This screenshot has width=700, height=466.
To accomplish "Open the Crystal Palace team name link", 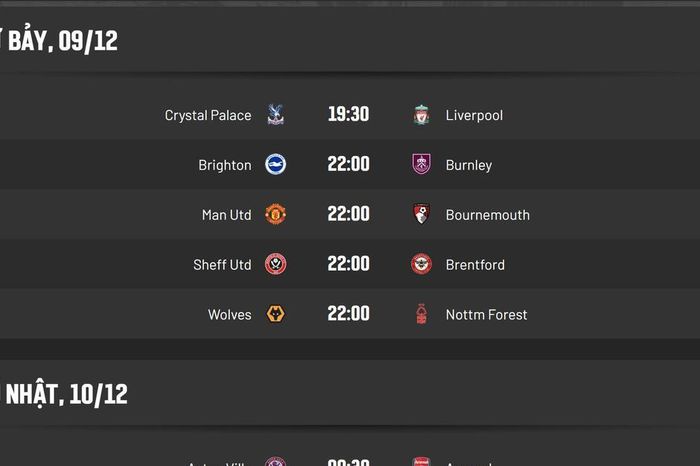I will (208, 115).
